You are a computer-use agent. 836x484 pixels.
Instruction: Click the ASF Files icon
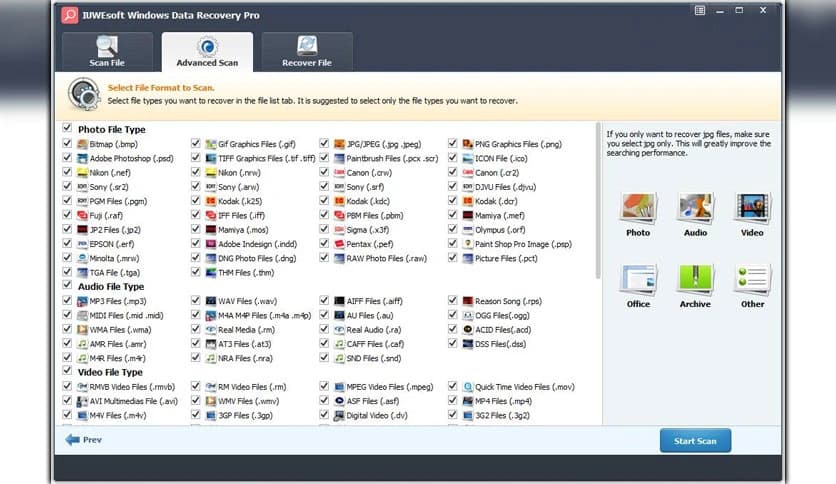point(339,401)
